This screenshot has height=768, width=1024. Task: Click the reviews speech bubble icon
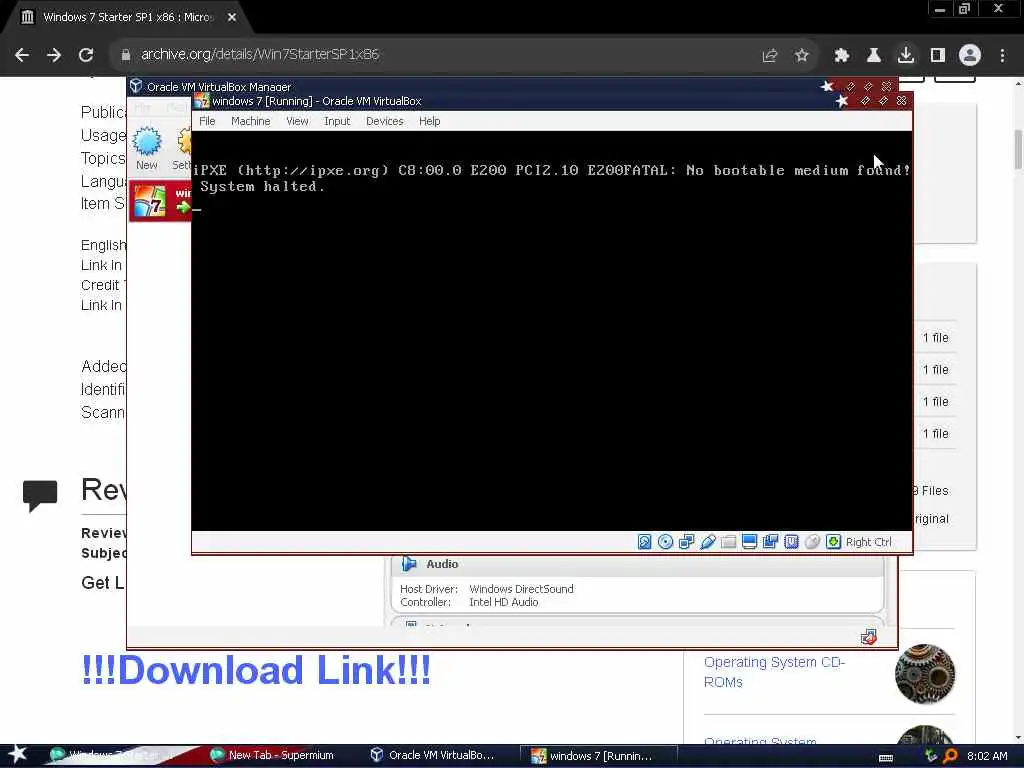(40, 496)
